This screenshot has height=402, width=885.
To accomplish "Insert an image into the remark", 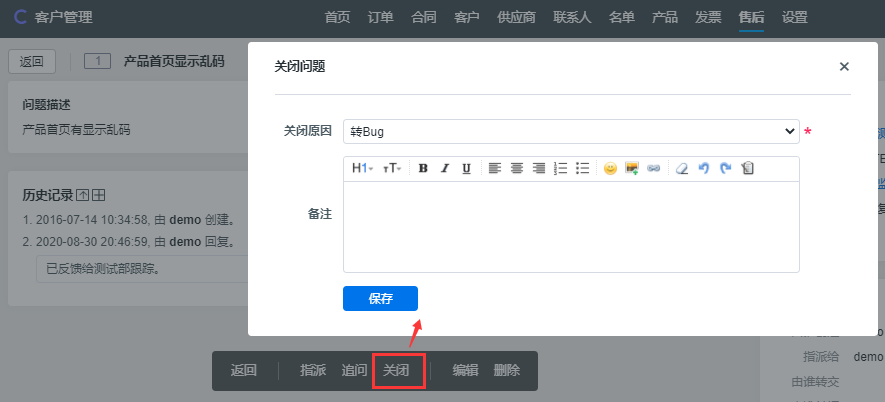I will pos(632,168).
